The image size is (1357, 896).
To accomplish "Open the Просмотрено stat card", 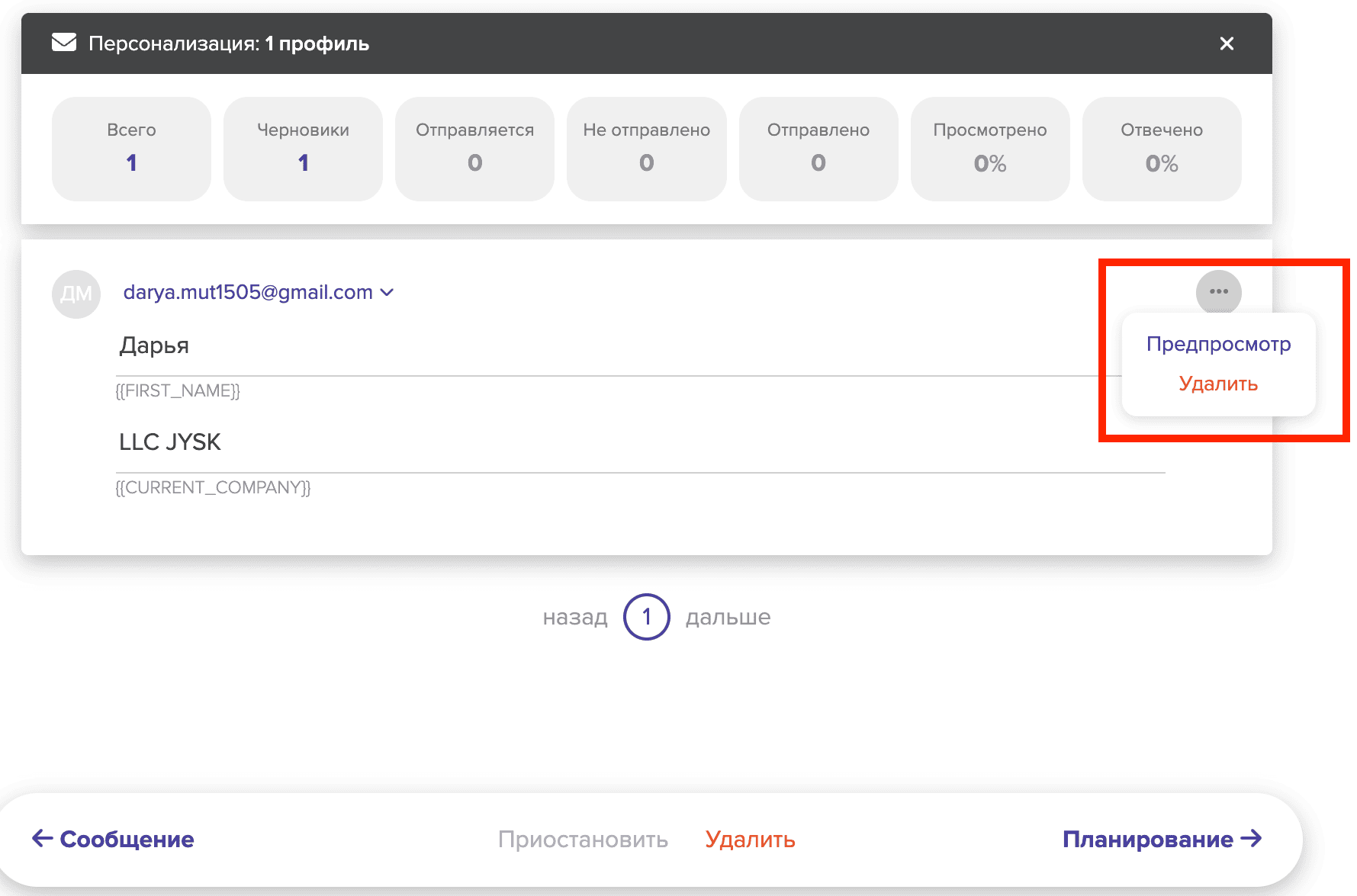I will click(x=989, y=149).
